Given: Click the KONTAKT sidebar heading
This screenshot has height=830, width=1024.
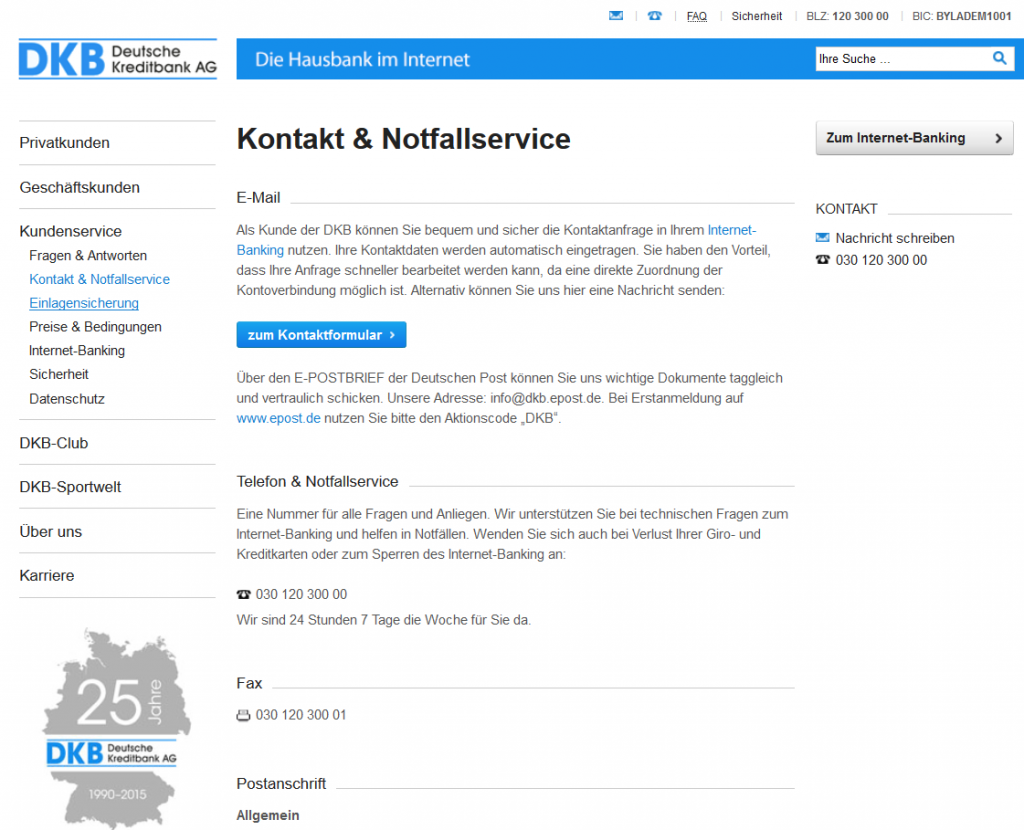Looking at the screenshot, I should pyautogui.click(x=846, y=209).
